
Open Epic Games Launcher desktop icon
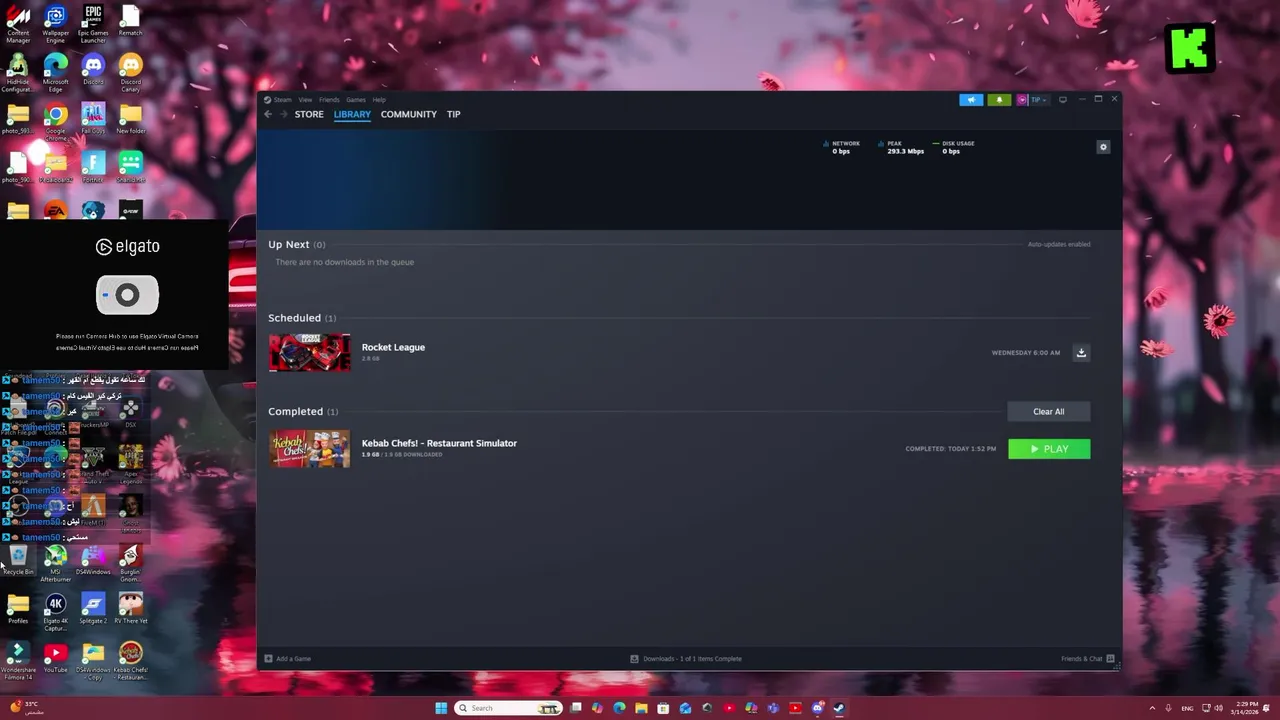click(x=93, y=24)
